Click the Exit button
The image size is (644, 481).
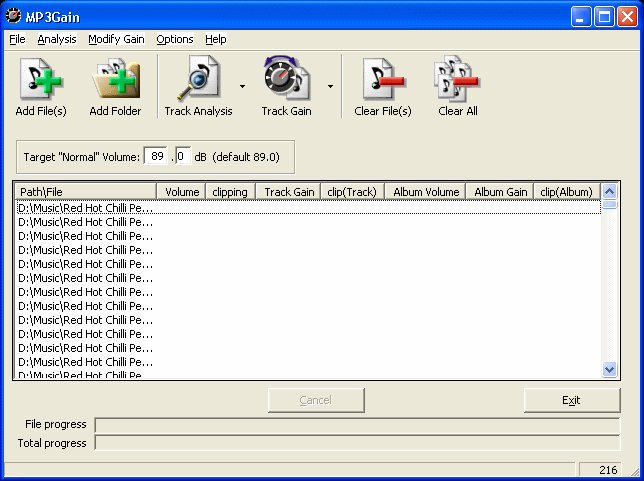point(572,400)
